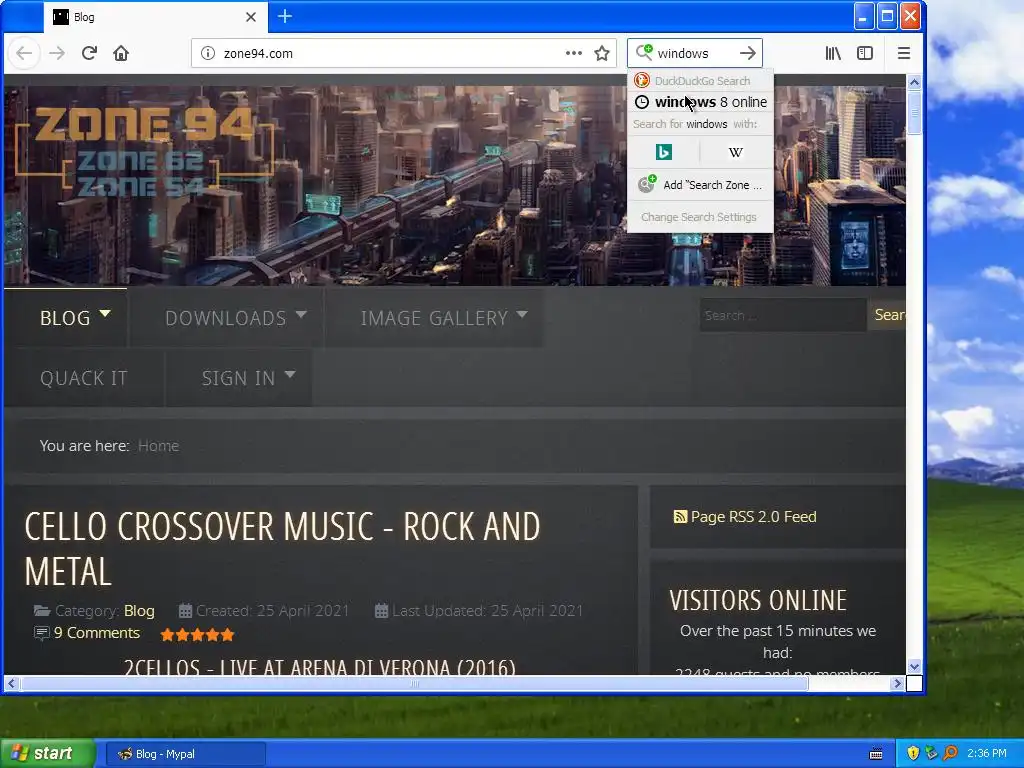
Task: Click the on-screen keyboard tray icon
Action: pyautogui.click(x=876, y=754)
